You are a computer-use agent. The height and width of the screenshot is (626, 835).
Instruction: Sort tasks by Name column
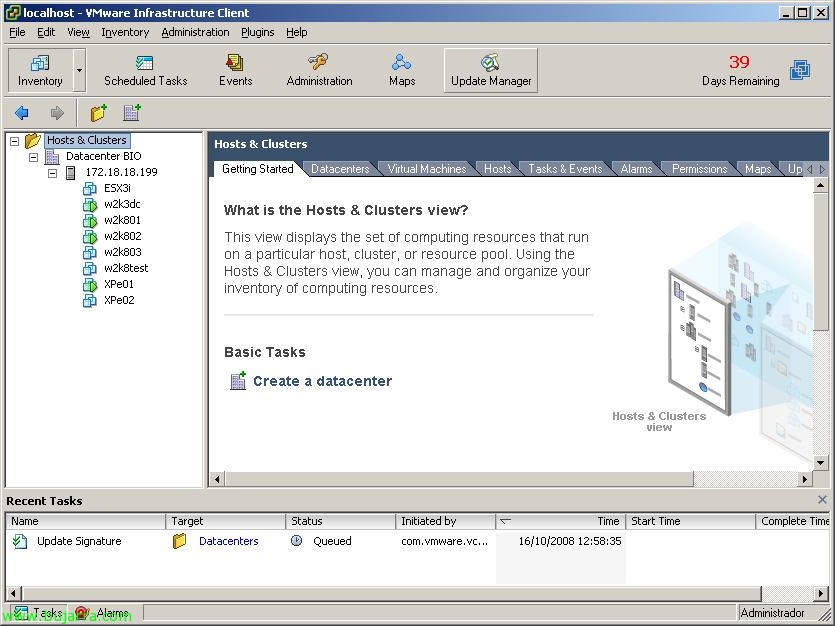click(x=85, y=521)
